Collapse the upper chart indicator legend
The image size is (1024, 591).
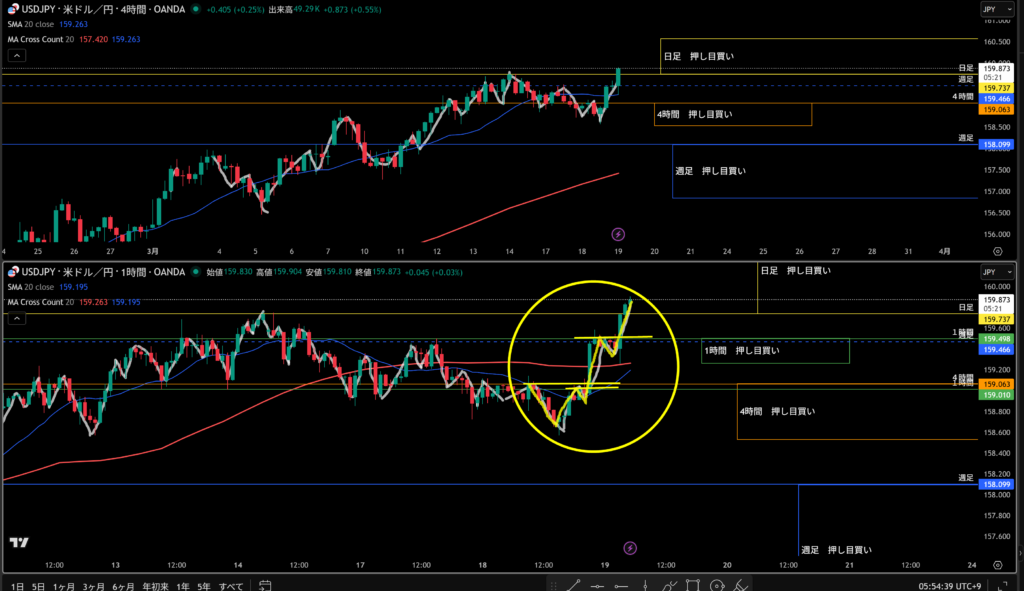click(x=15, y=58)
